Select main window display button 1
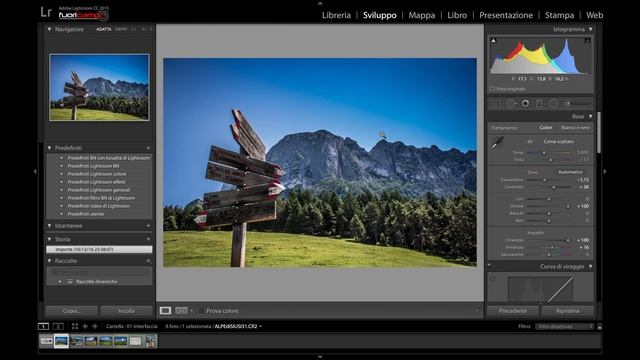The image size is (640, 360). pyautogui.click(x=43, y=326)
